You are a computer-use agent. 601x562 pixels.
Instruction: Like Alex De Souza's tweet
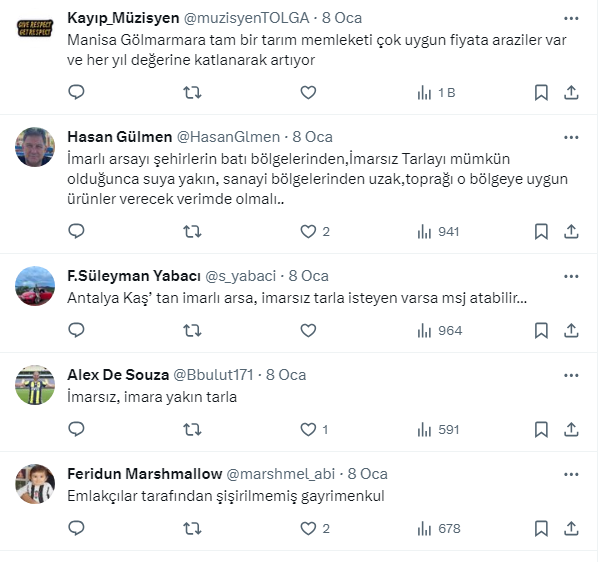coord(308,429)
